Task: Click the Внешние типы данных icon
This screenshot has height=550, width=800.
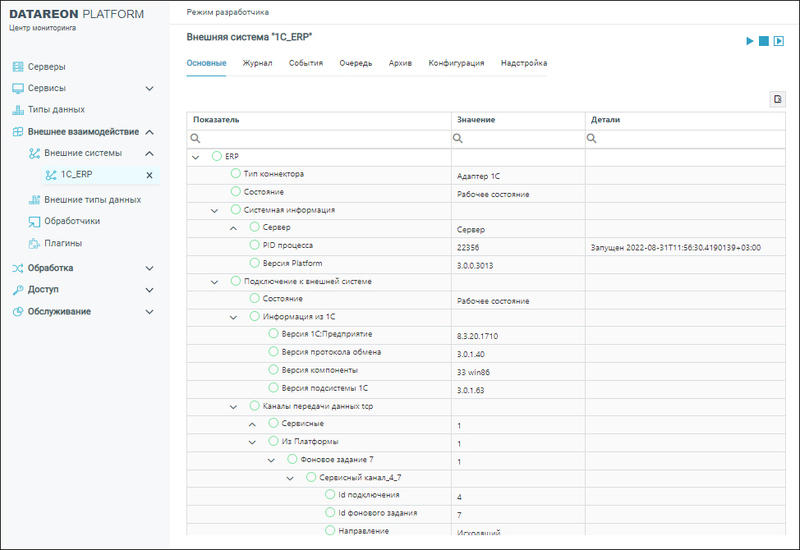Action: pyautogui.click(x=34, y=200)
